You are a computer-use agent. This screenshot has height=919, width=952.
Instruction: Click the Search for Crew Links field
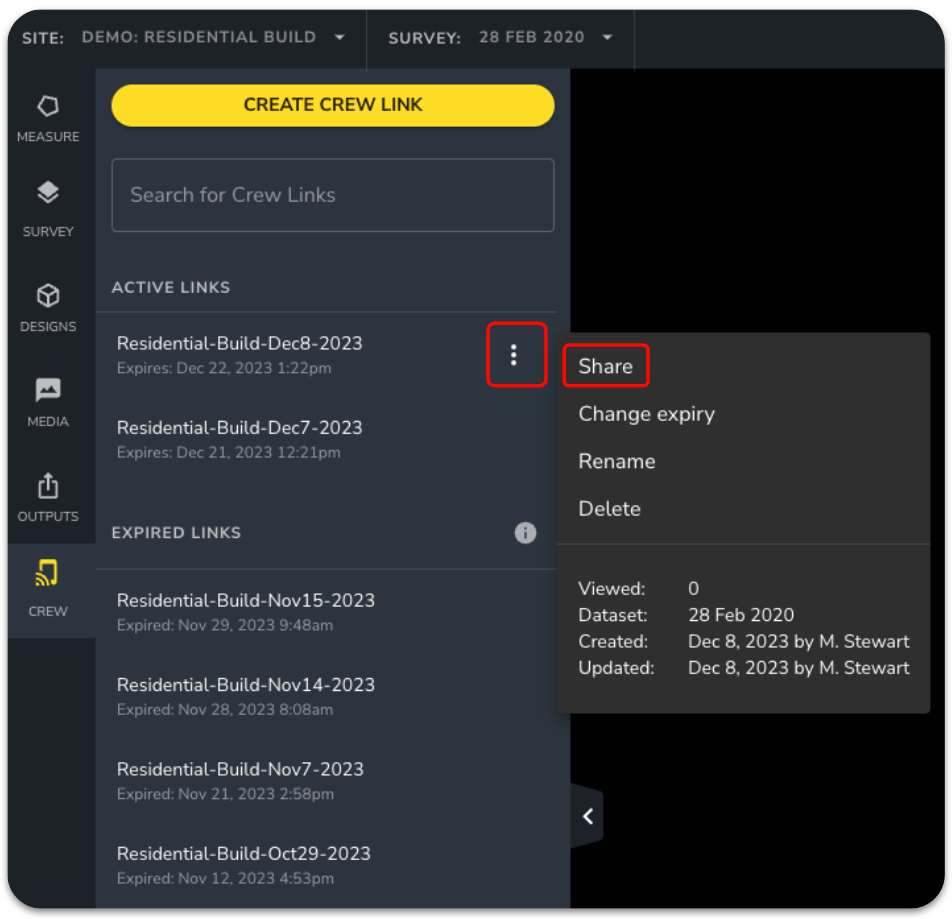click(x=332, y=195)
